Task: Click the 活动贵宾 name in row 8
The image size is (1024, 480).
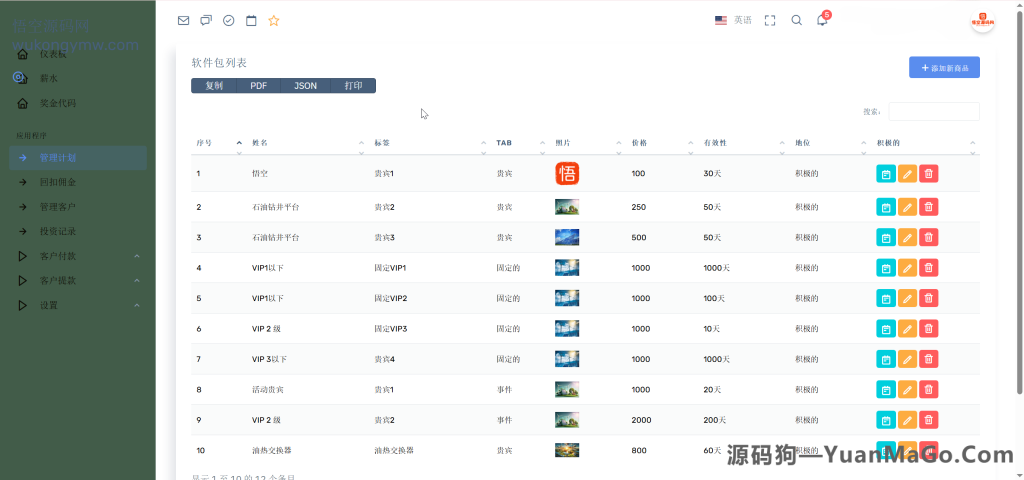Action: coord(268,390)
